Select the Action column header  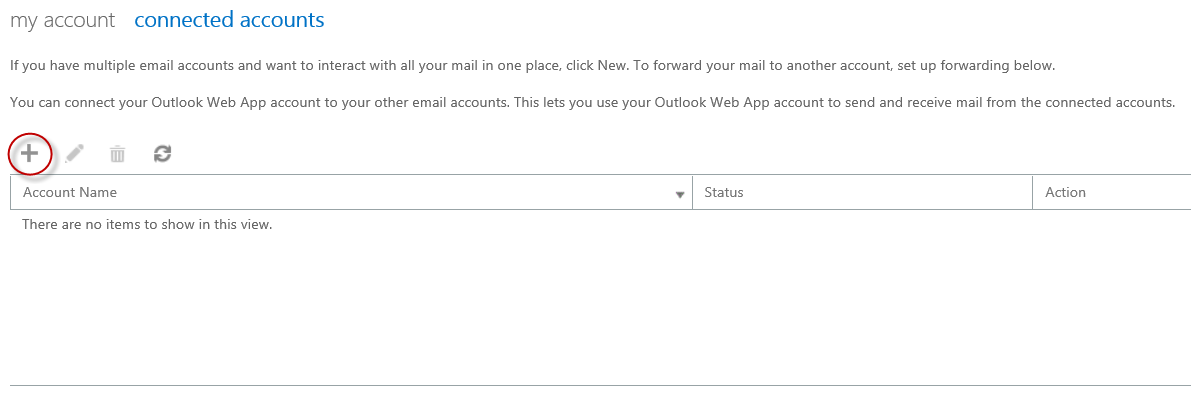pyautogui.click(x=1066, y=192)
